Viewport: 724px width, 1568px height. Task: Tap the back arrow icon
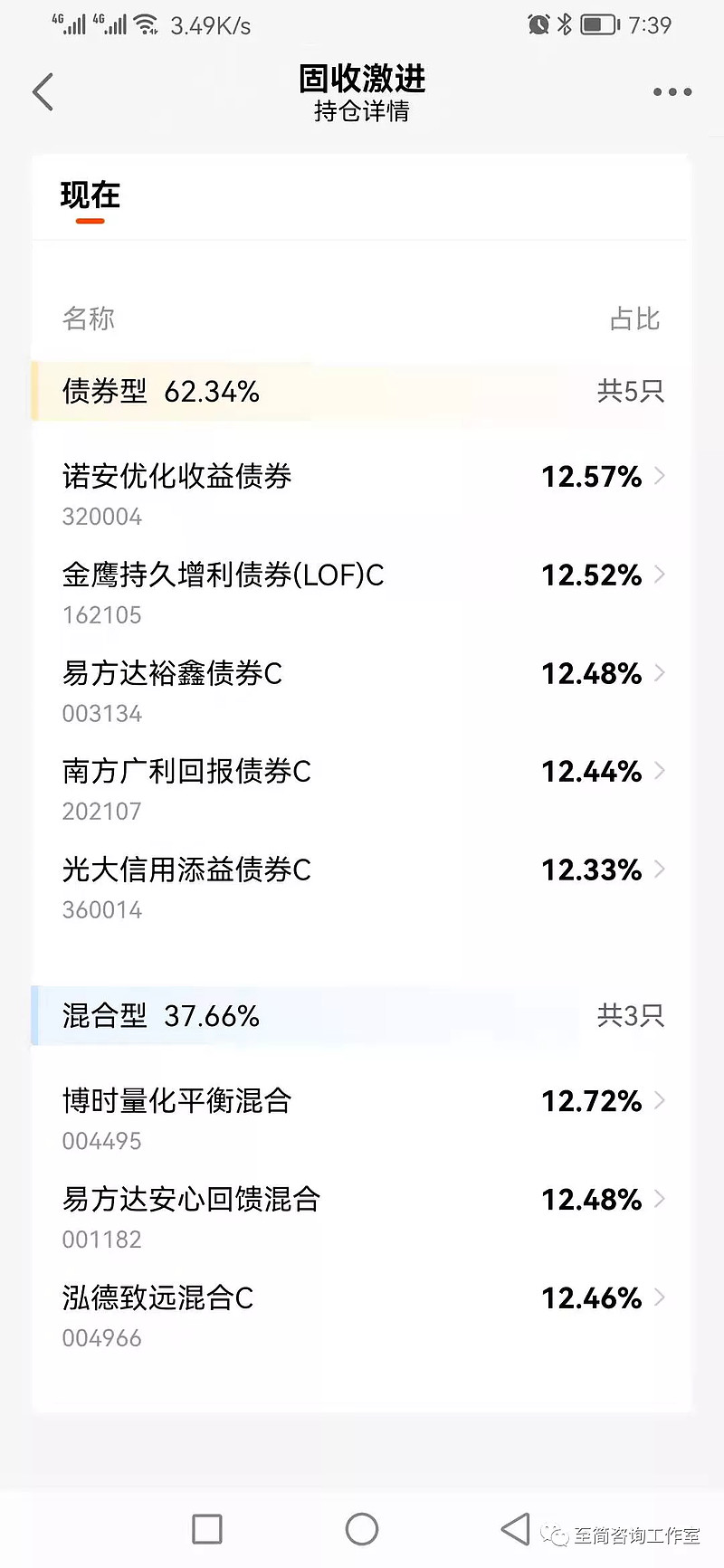(x=43, y=92)
